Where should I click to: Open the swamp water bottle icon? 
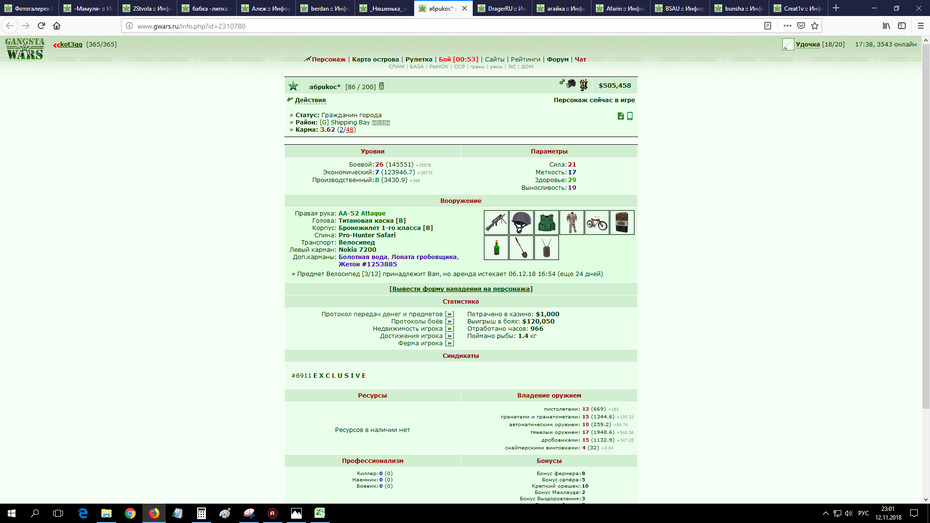click(496, 248)
